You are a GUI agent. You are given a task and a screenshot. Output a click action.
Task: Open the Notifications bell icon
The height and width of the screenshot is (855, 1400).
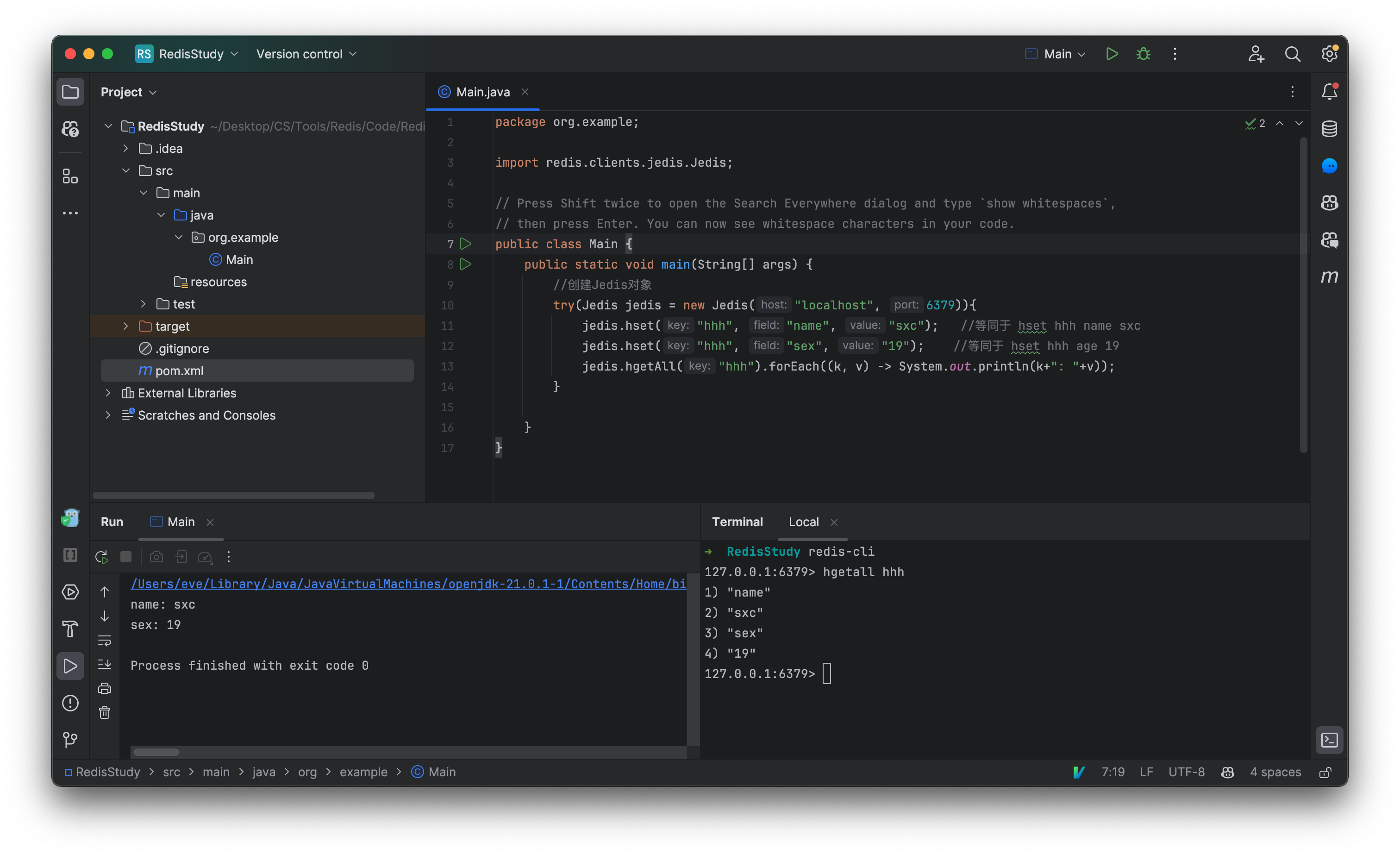1329,92
